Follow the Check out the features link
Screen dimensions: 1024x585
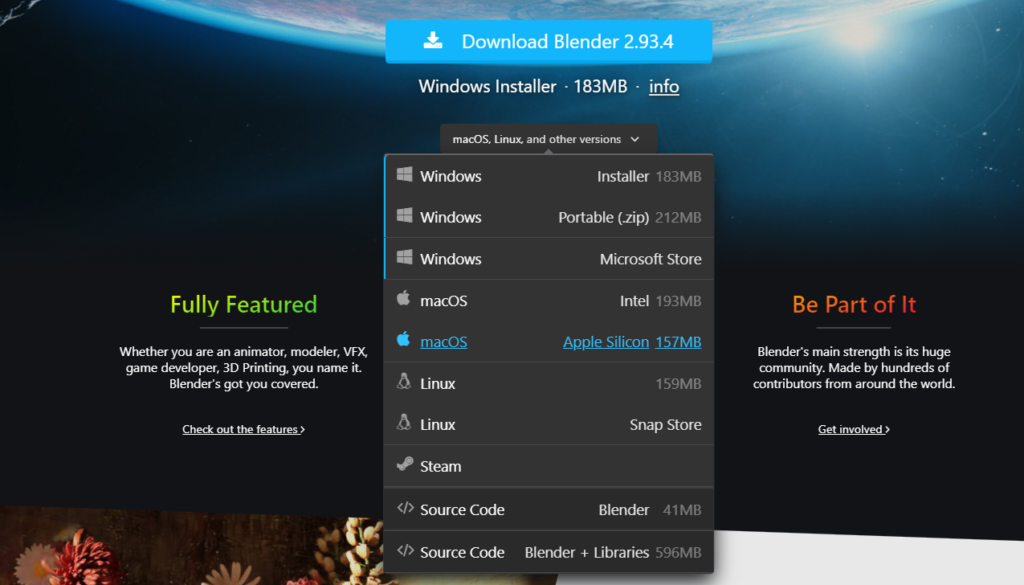click(243, 429)
